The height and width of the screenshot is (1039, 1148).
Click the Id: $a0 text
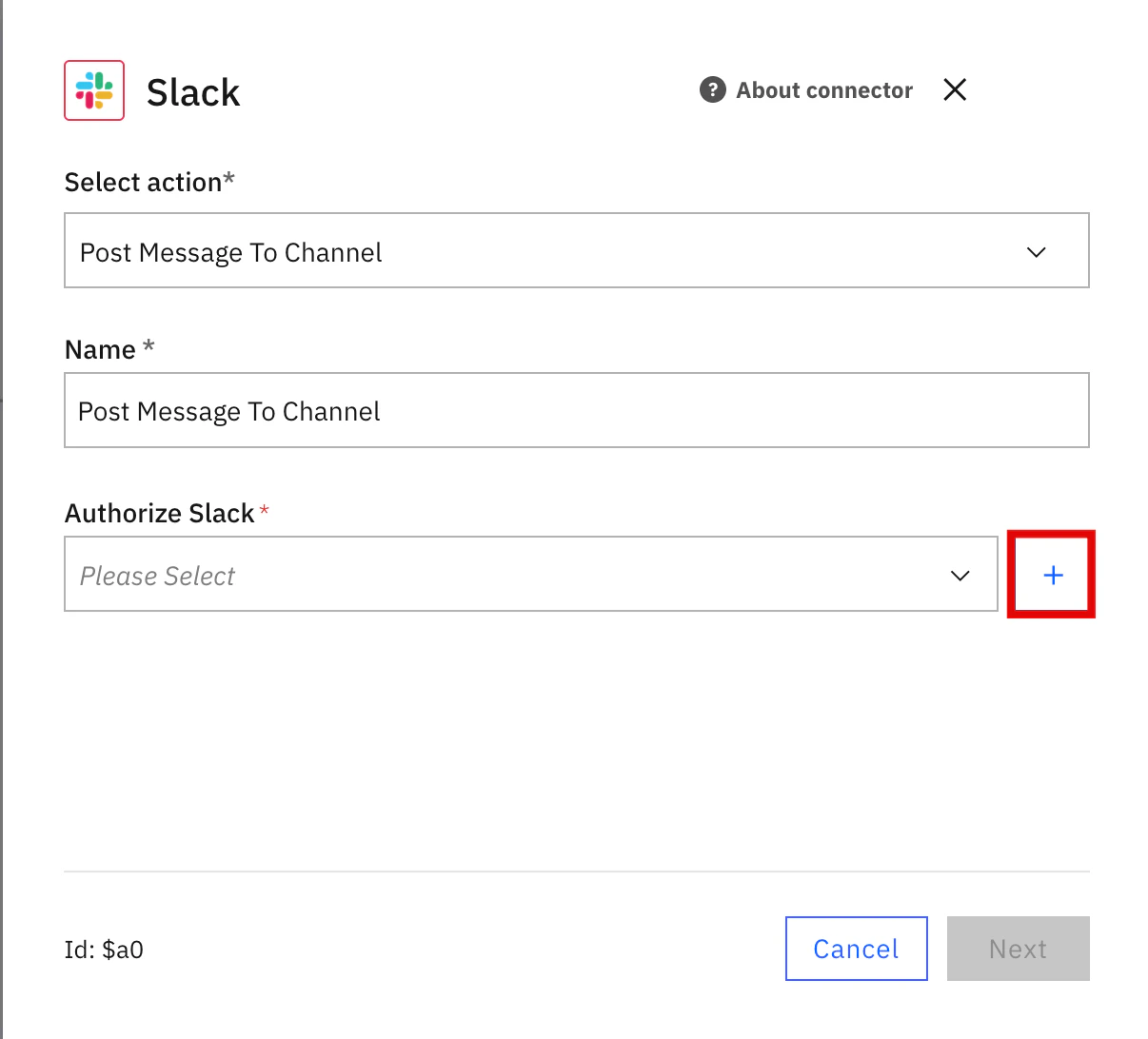(104, 950)
